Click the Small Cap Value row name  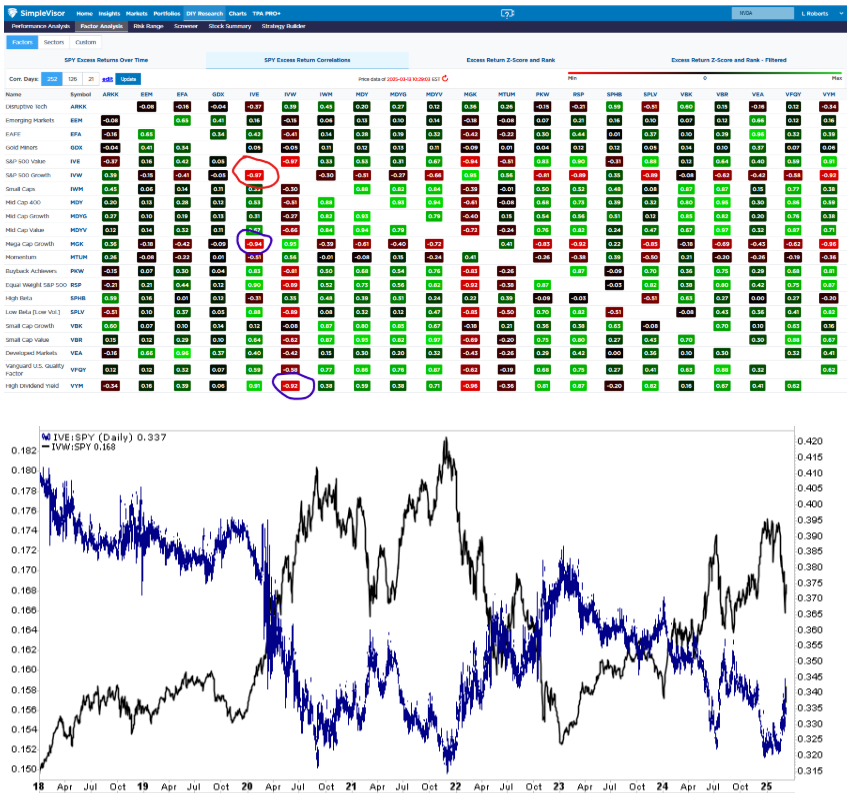pyautogui.click(x=27, y=340)
